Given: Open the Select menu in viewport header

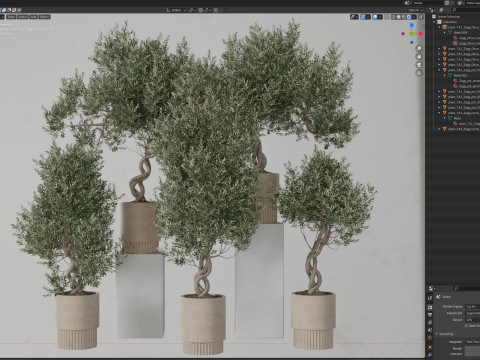Looking at the screenshot, I should tap(22, 17).
